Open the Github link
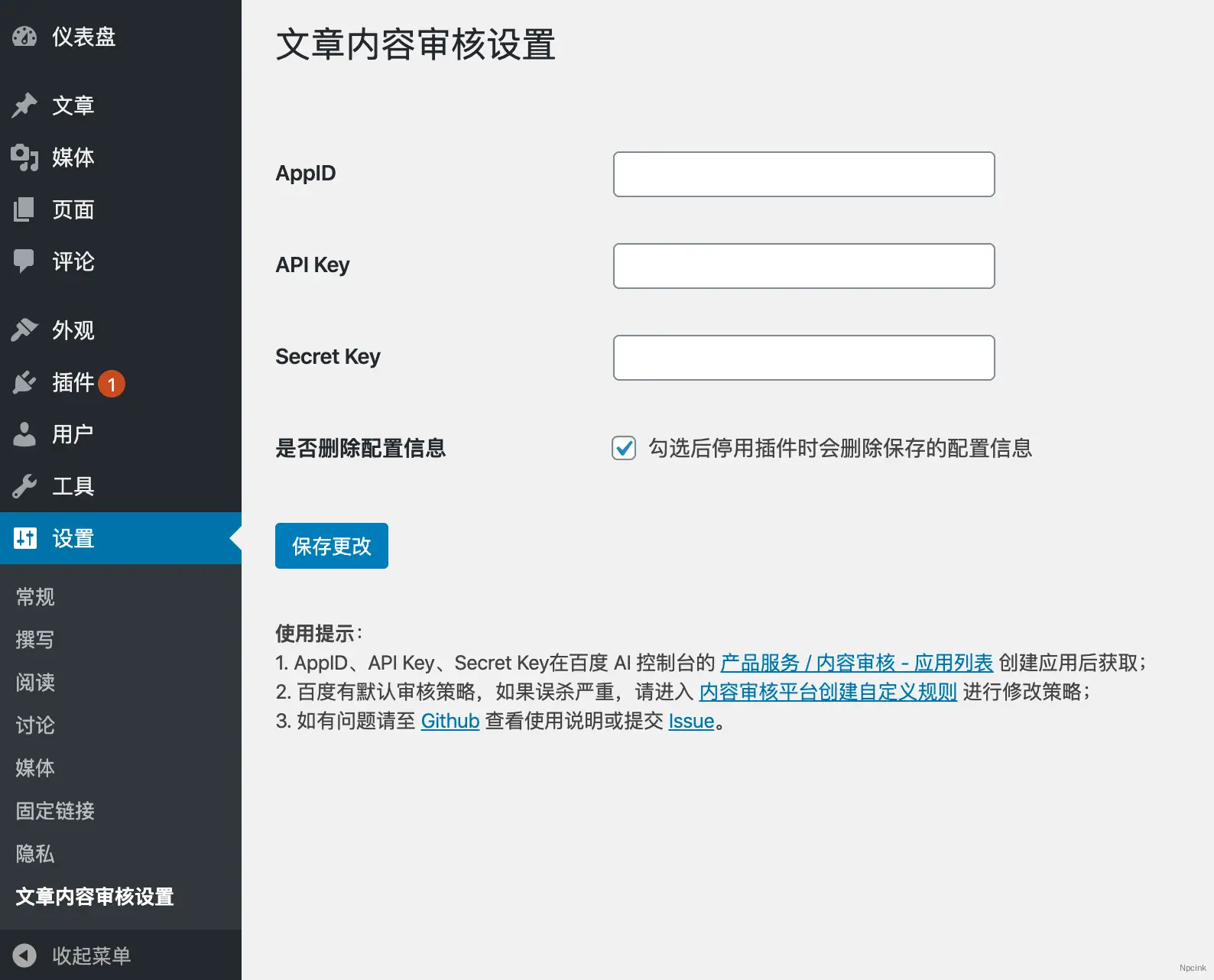 tap(450, 721)
